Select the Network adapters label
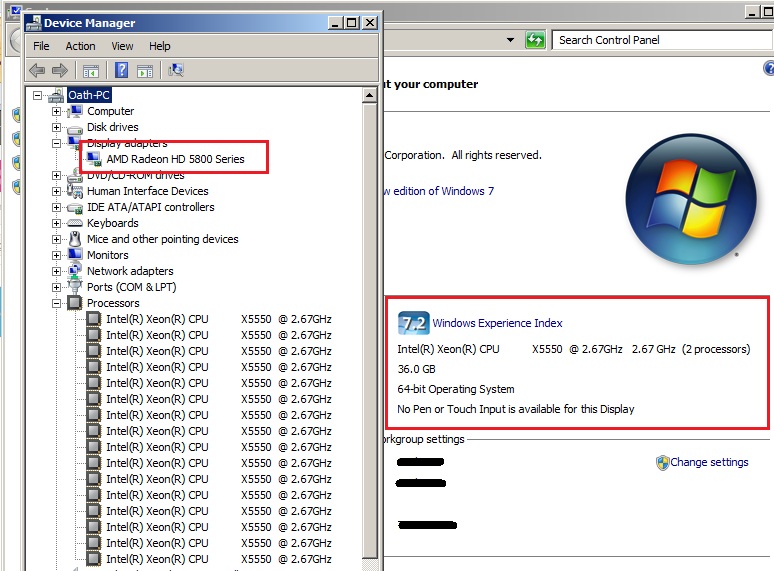The image size is (774, 571). pyautogui.click(x=130, y=271)
